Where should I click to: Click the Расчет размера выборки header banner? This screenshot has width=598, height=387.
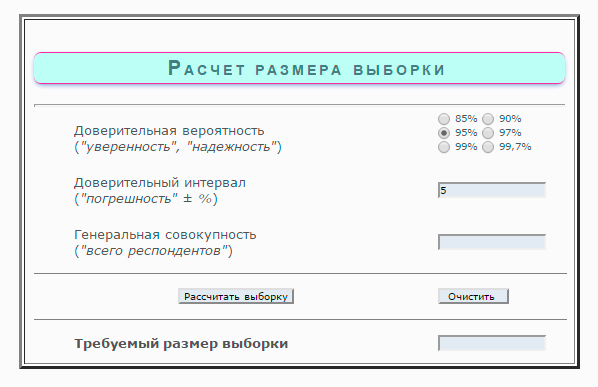[x=299, y=68]
